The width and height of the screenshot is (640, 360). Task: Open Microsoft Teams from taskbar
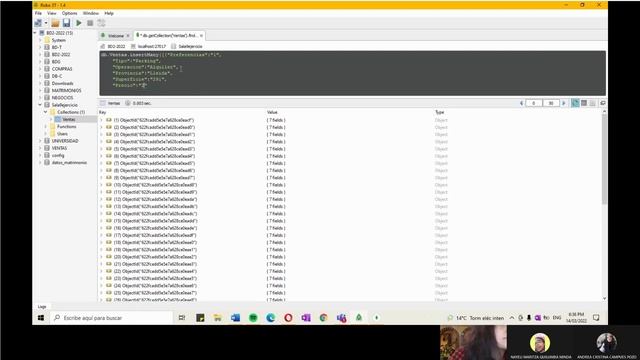point(341,318)
